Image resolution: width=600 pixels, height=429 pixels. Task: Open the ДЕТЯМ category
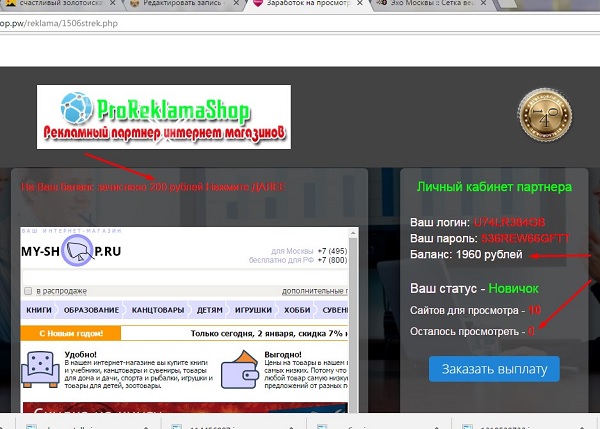click(209, 310)
